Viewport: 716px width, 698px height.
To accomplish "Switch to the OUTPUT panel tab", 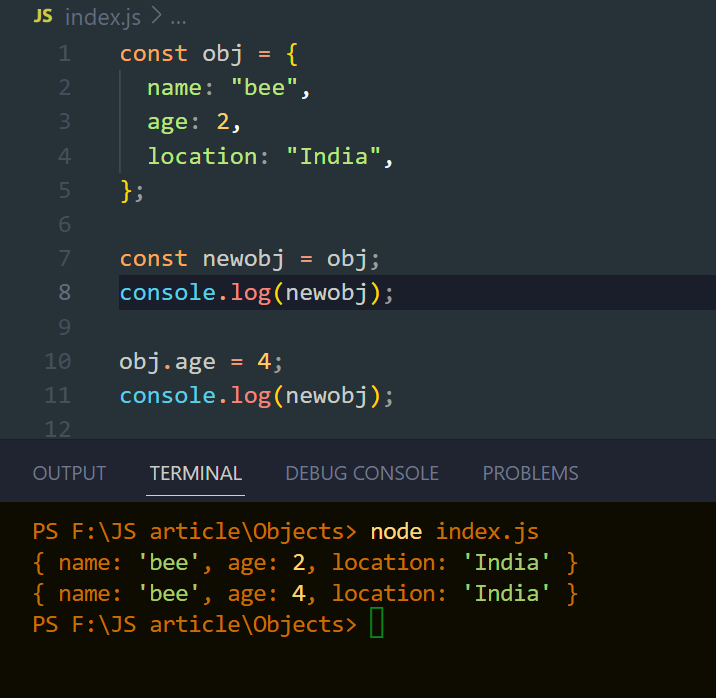I will tap(69, 473).
